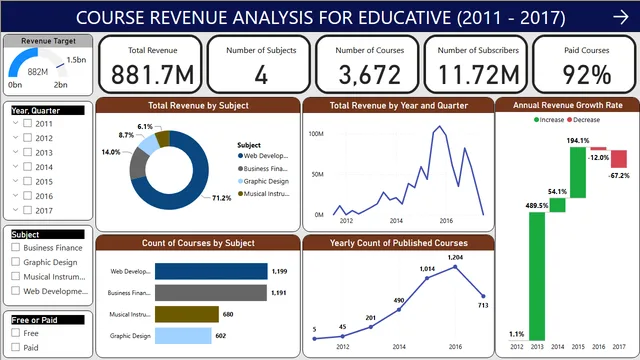Click the Year, Quarter slicer header
640x360 pixels.
coord(48,110)
